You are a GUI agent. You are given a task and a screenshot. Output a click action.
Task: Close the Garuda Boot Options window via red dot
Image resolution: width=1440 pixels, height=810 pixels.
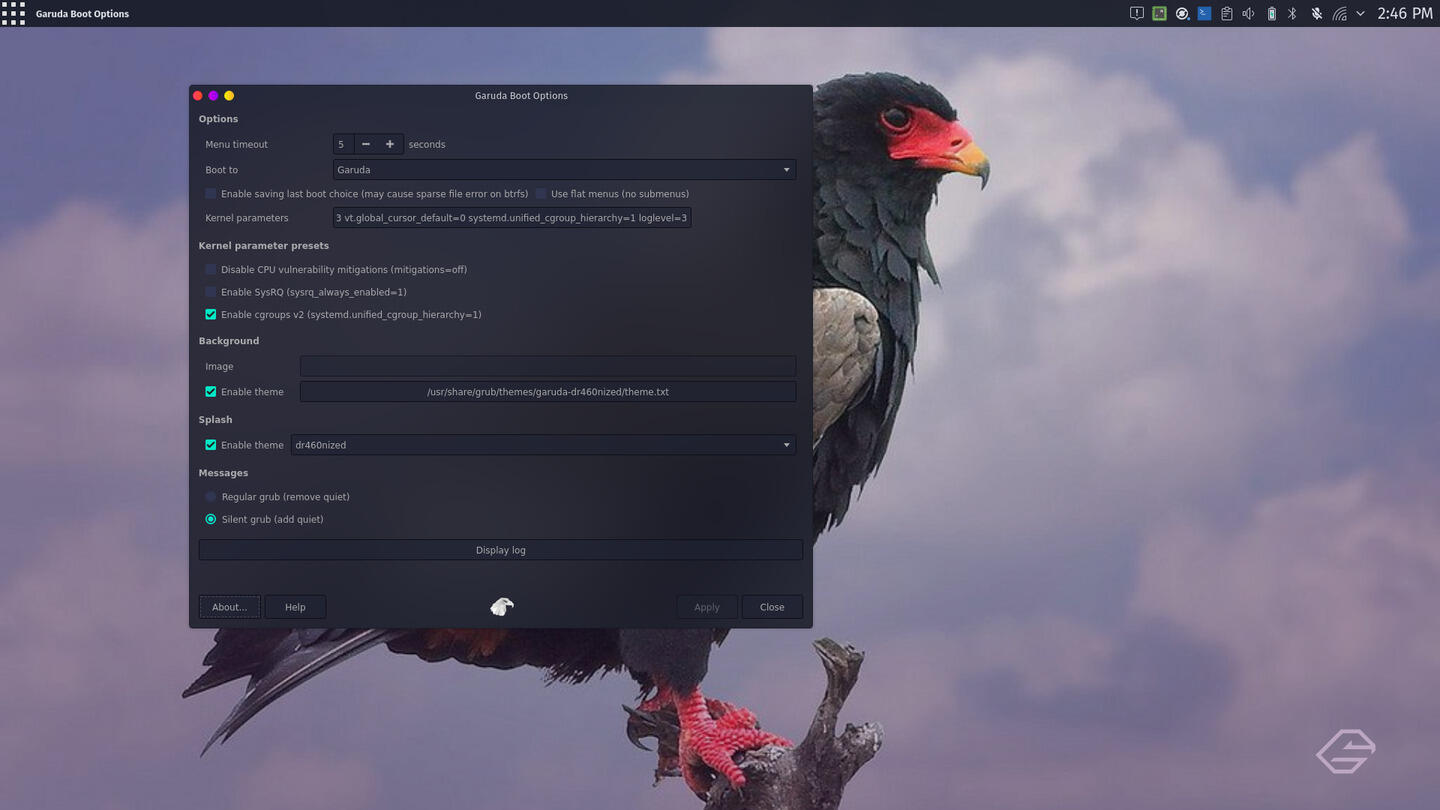[x=198, y=95]
